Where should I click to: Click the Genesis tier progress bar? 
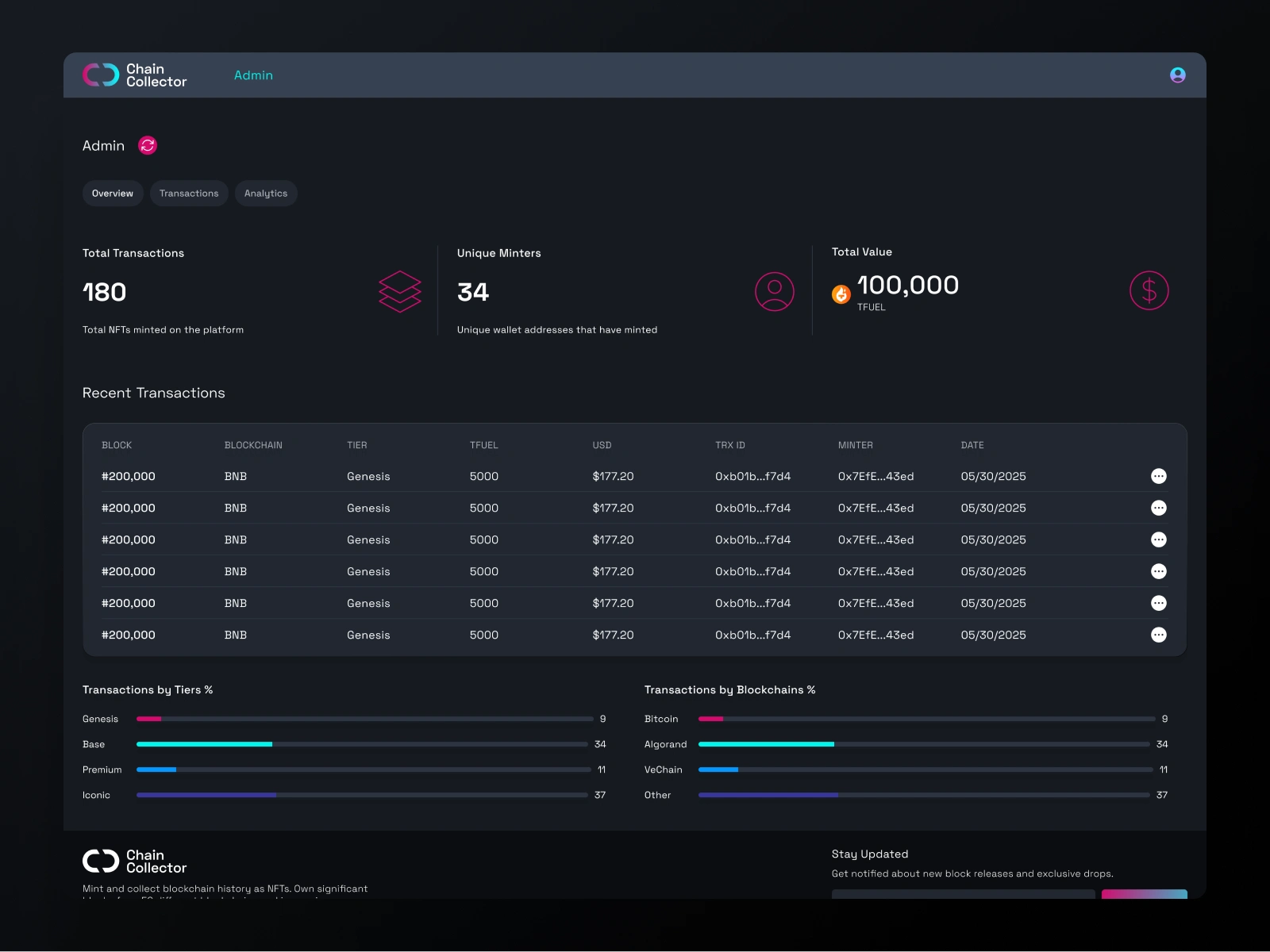[x=365, y=719]
